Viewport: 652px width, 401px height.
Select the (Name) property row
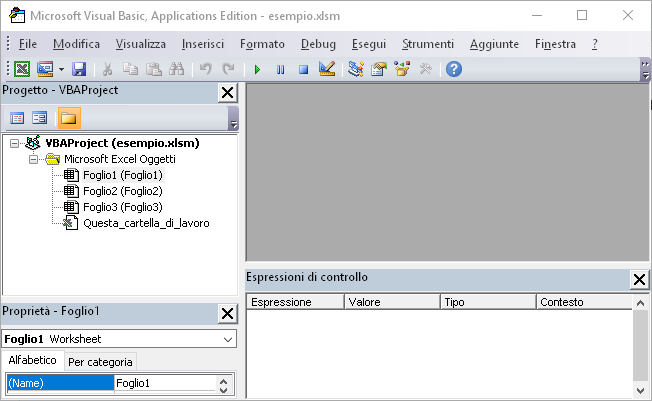(61, 383)
